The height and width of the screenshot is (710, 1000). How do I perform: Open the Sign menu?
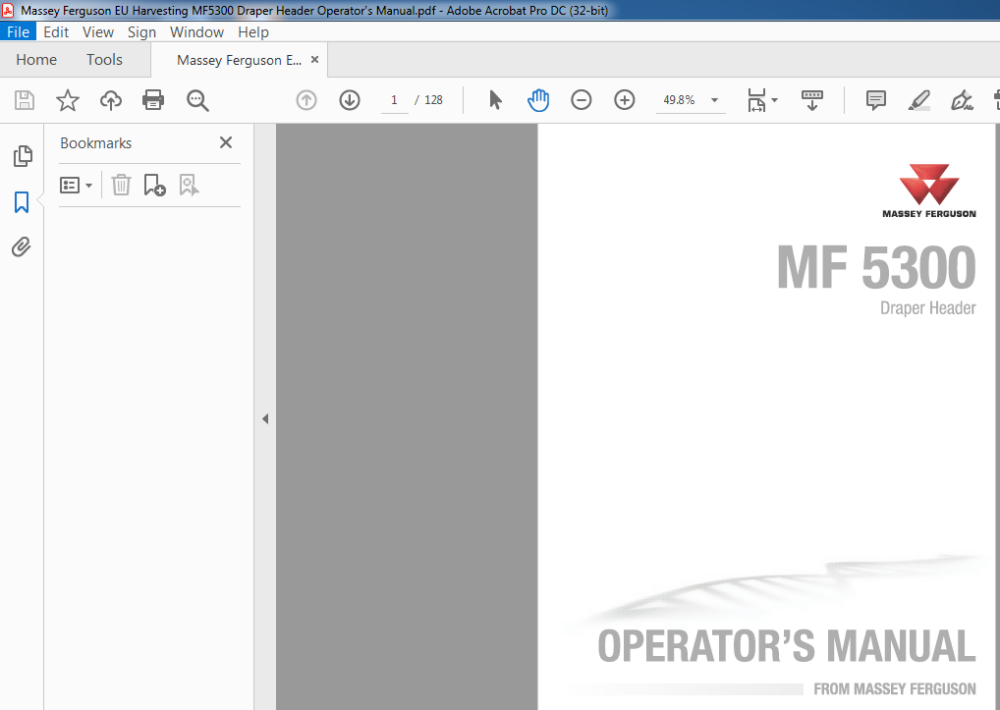click(x=142, y=32)
